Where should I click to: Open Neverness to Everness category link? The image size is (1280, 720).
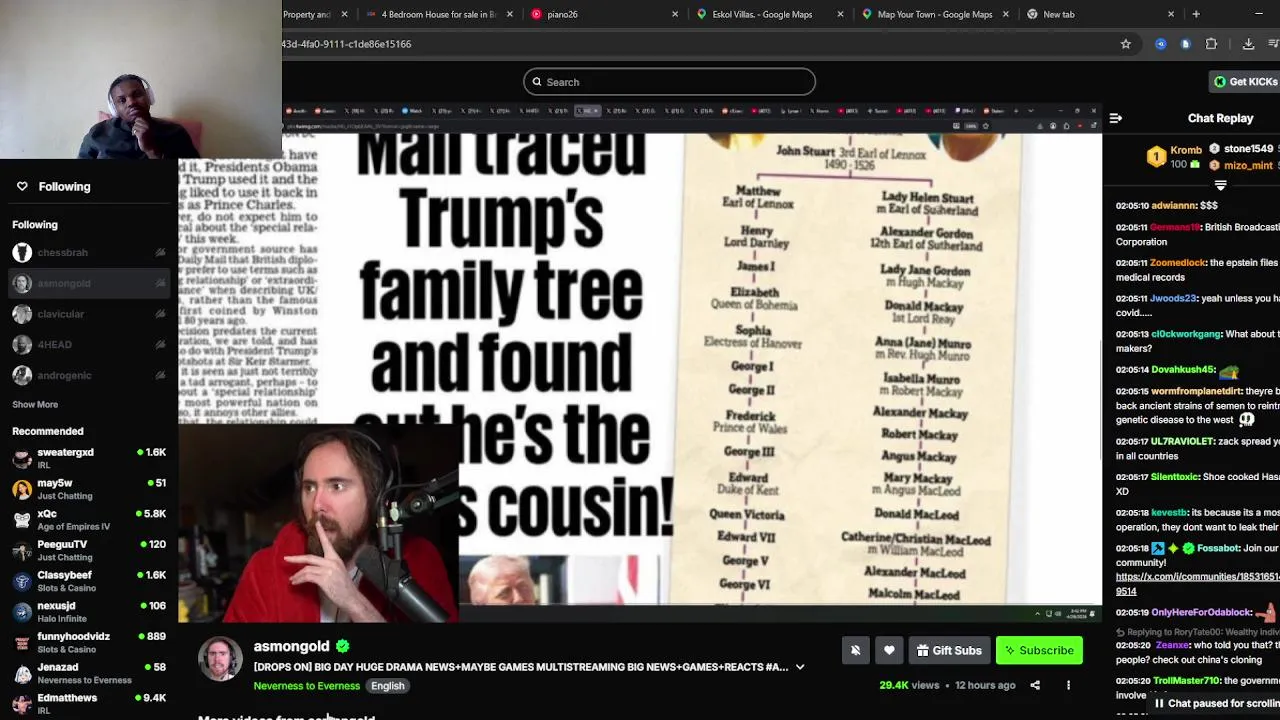pos(307,686)
